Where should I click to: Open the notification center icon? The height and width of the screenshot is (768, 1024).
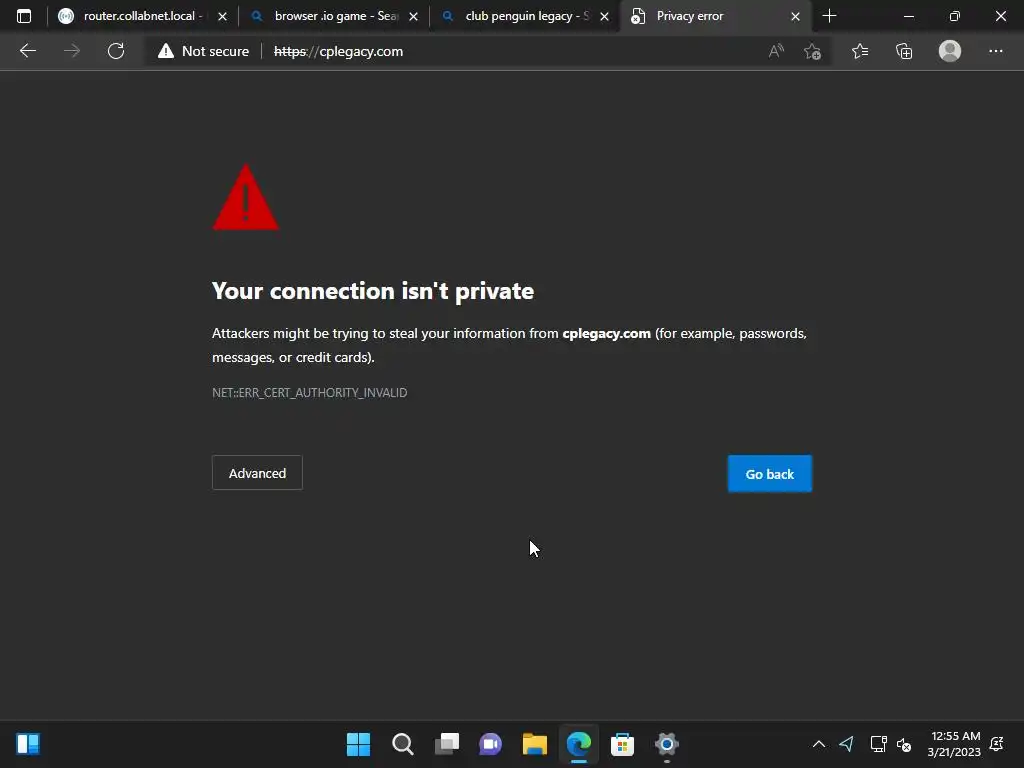(x=997, y=744)
